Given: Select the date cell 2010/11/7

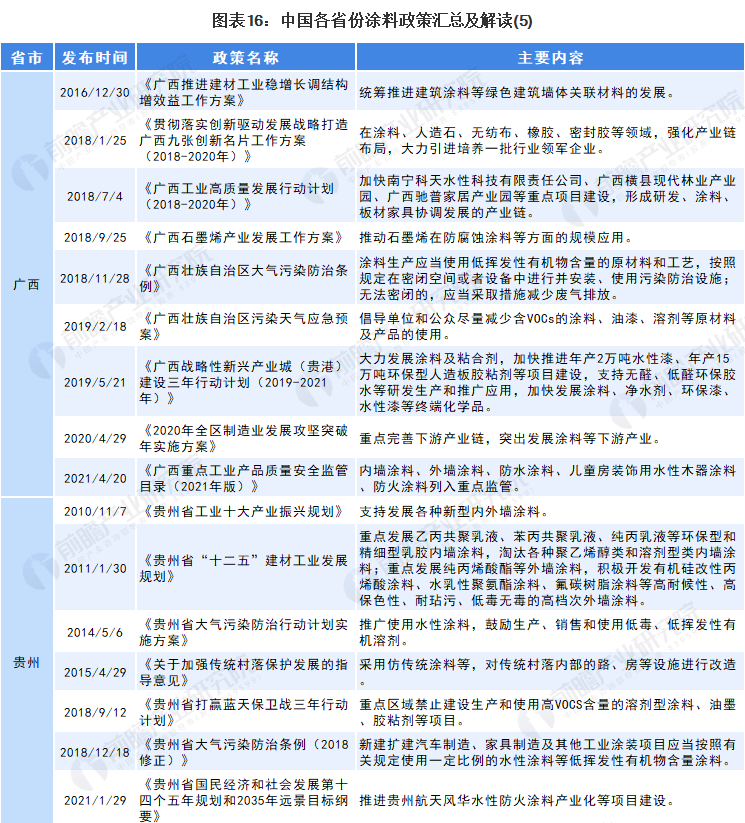Looking at the screenshot, I should [x=95, y=512].
